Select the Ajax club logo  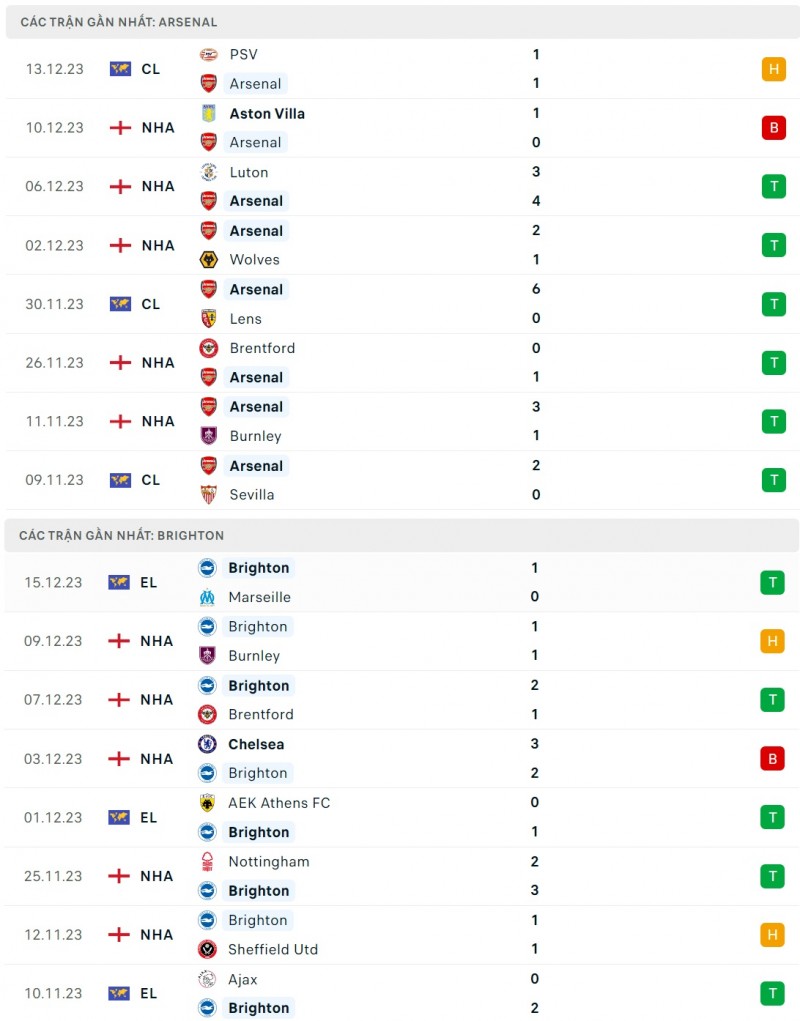(x=207, y=979)
